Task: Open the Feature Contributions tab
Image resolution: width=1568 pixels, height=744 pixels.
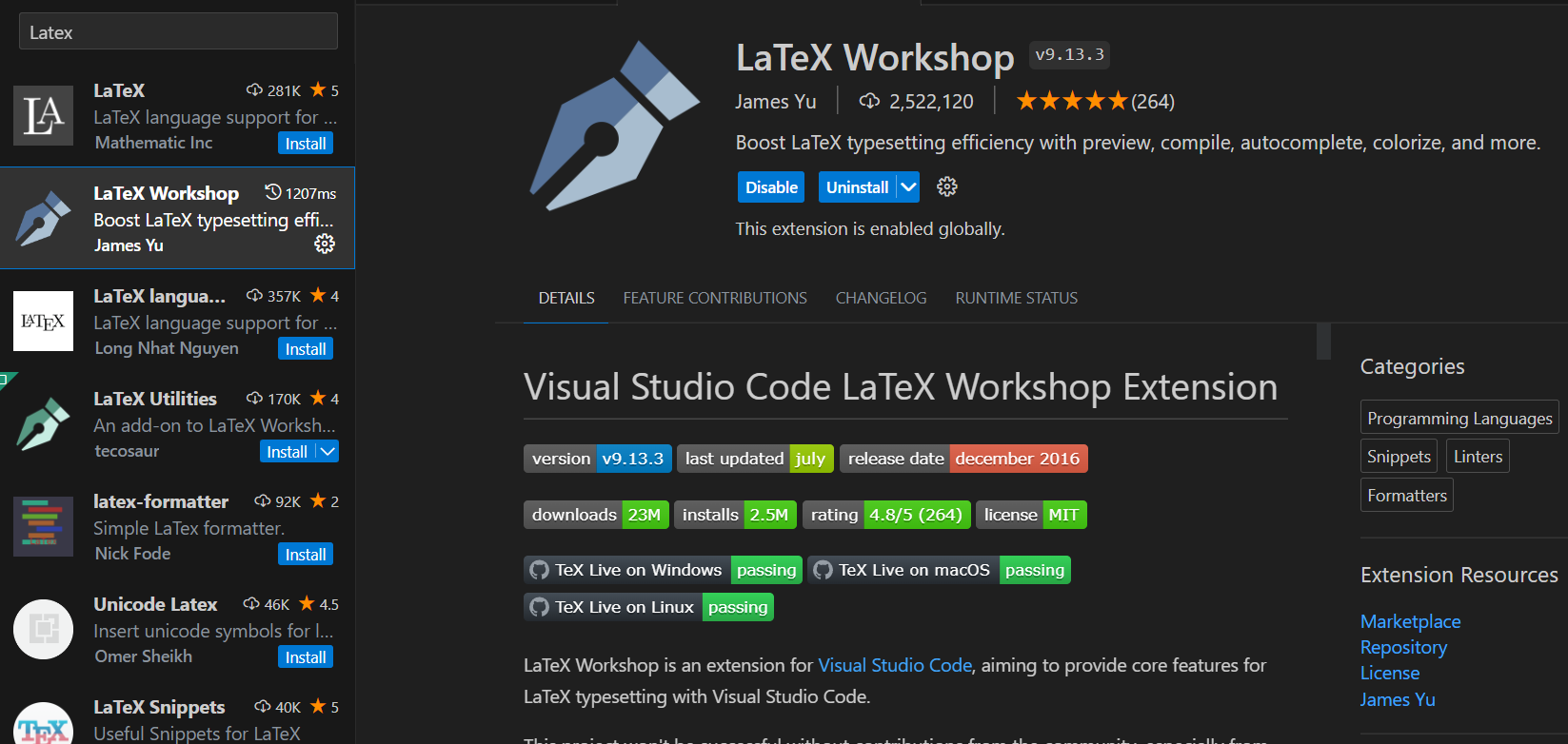Action: pyautogui.click(x=715, y=298)
